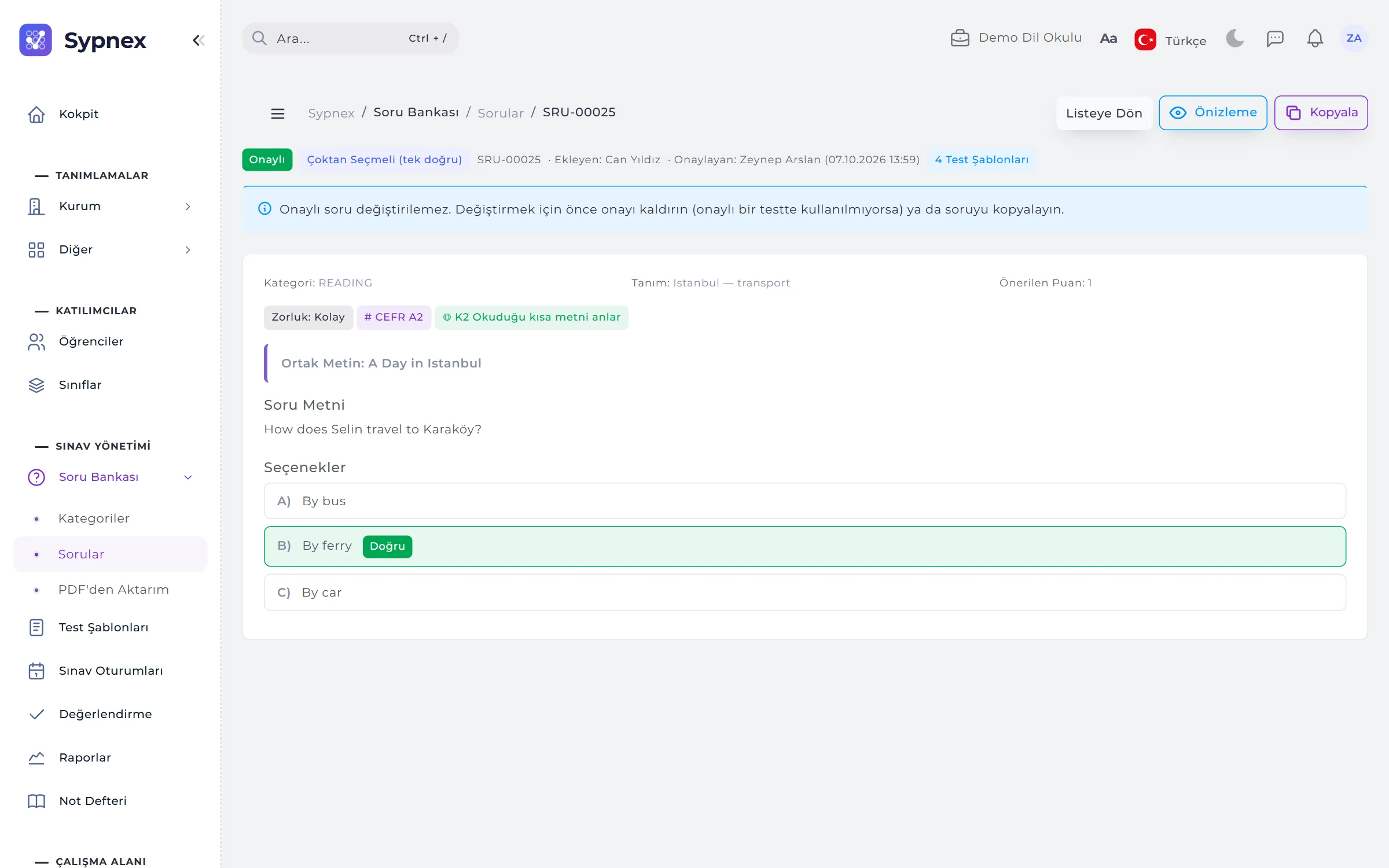This screenshot has height=868, width=1389.
Task: Click the CEFR A2 tag
Action: (394, 317)
